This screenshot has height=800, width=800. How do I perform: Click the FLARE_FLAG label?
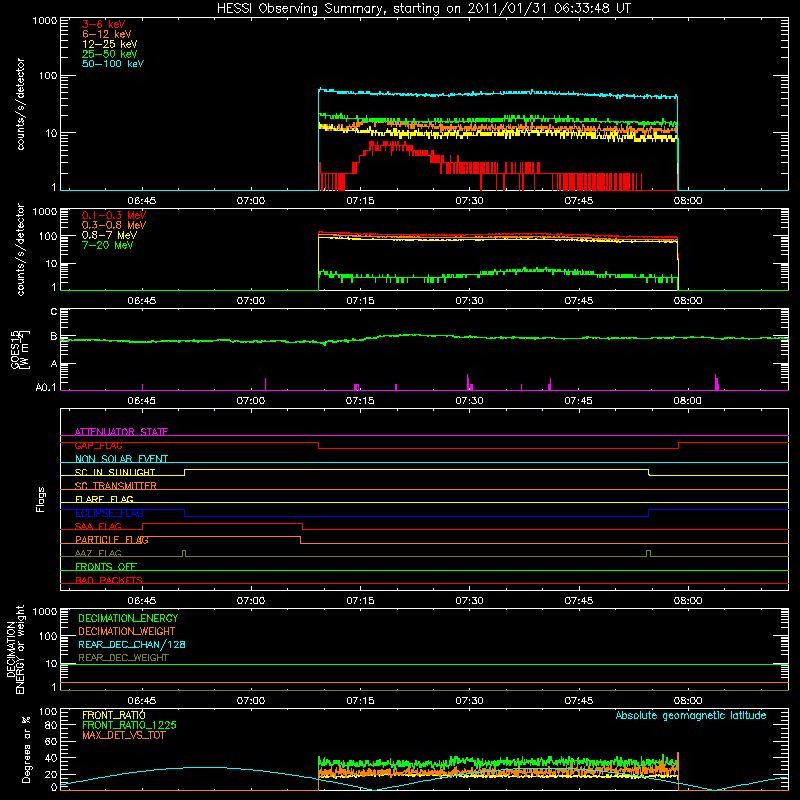(104, 499)
